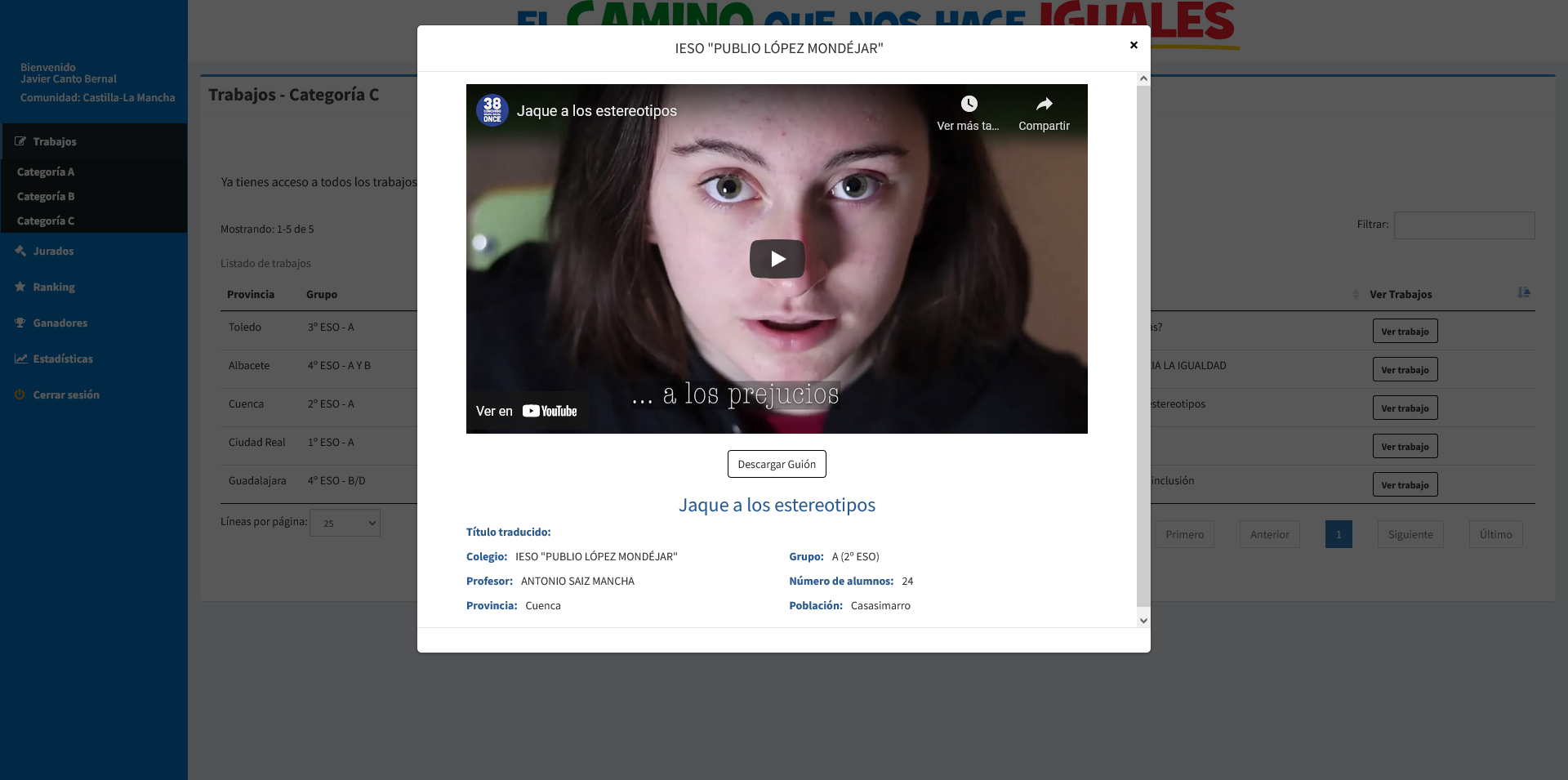
Task: Go to the Último page
Action: coord(1495,534)
